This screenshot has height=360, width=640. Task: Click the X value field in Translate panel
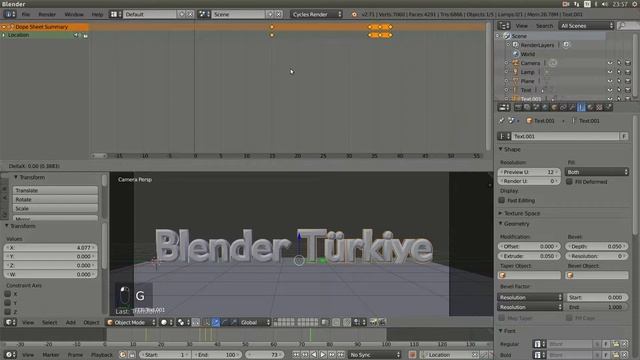[51, 247]
